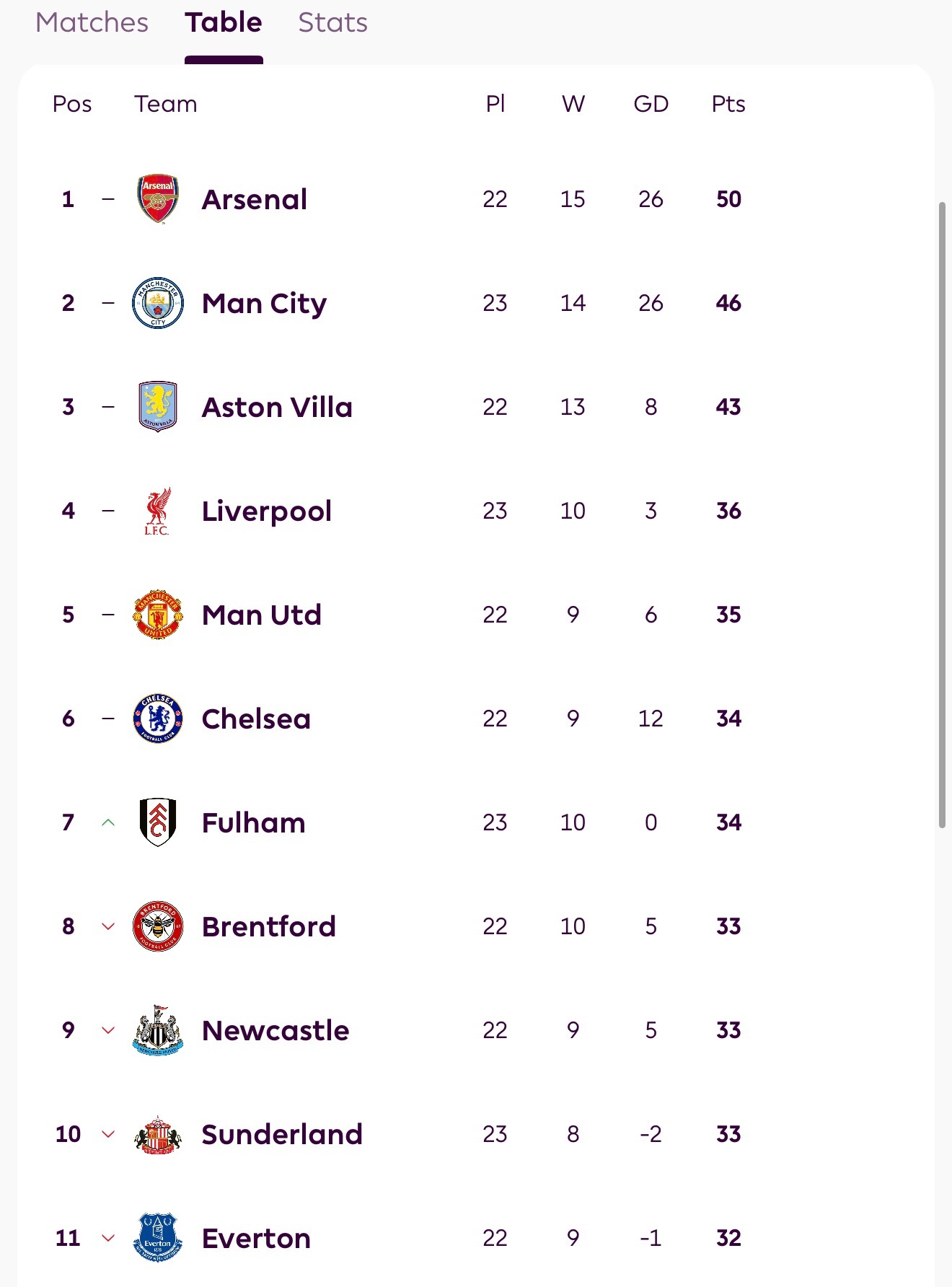Click the Liverpool liver bird logo
Screen dimensions: 952x1287
click(158, 511)
